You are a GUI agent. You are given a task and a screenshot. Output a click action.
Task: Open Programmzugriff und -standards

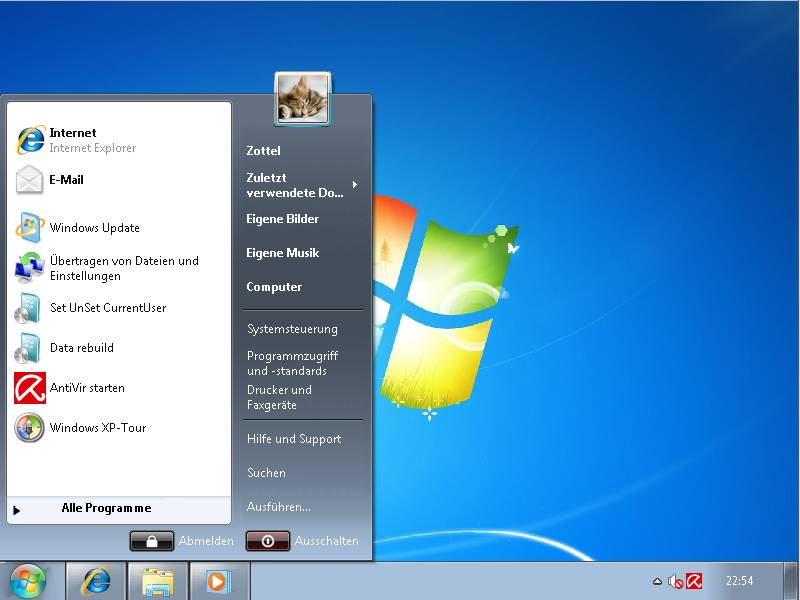pos(292,363)
